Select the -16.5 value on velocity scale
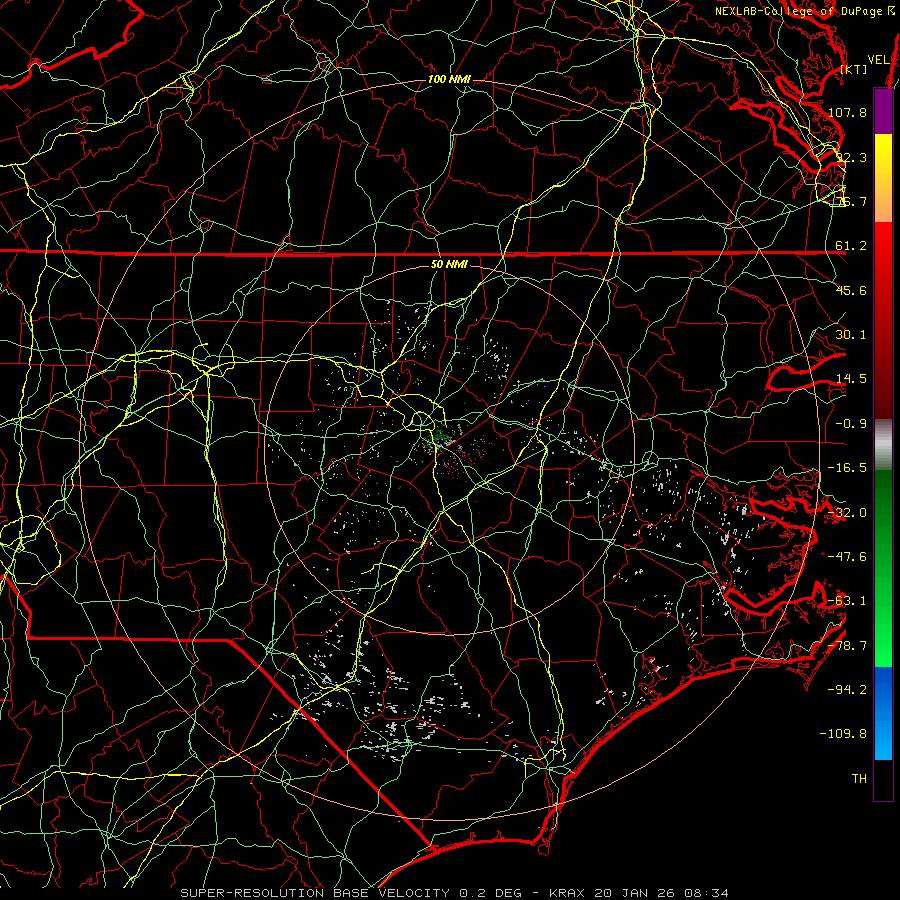 [x=848, y=468]
